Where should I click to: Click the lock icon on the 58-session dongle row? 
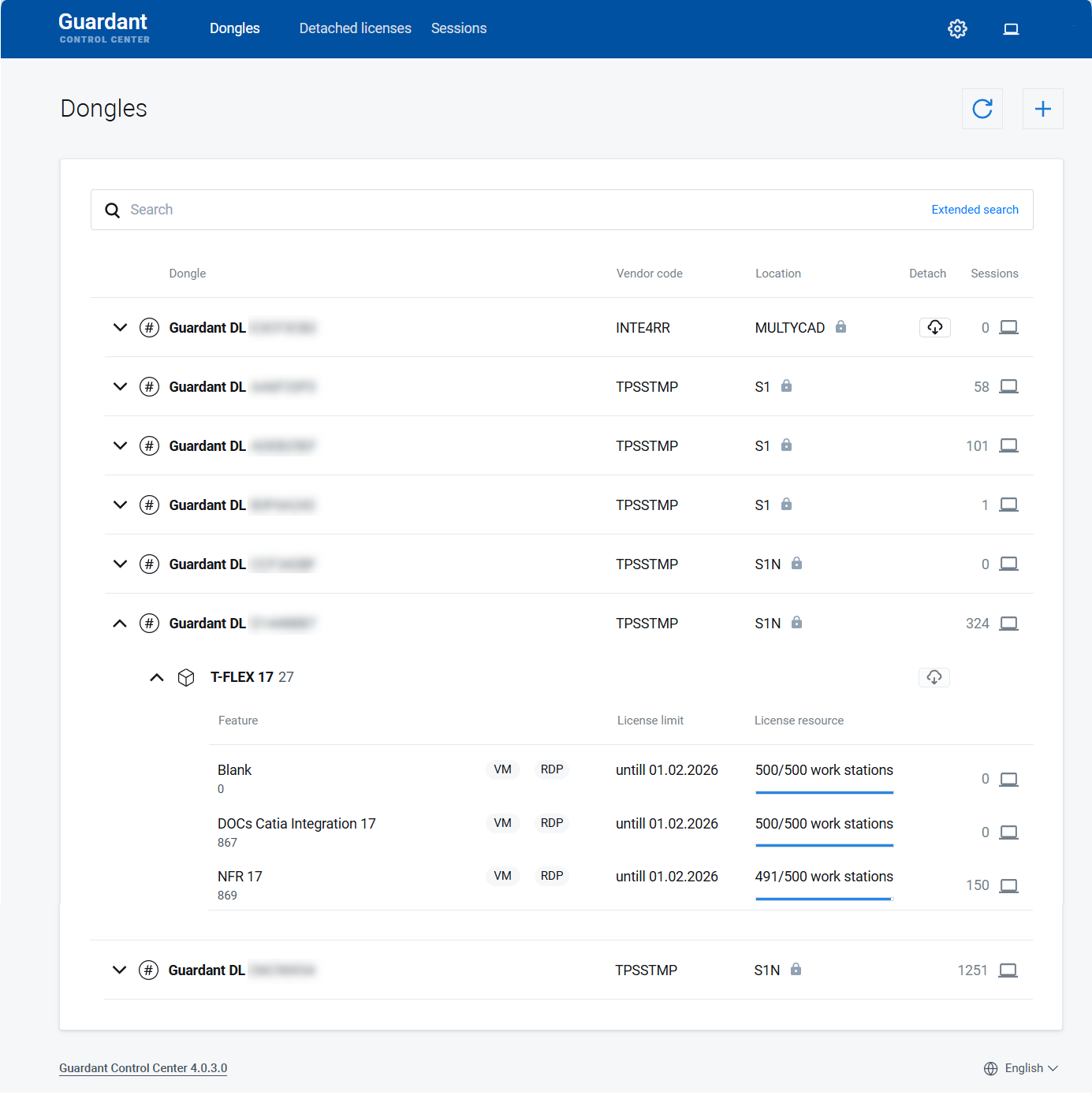tap(787, 385)
